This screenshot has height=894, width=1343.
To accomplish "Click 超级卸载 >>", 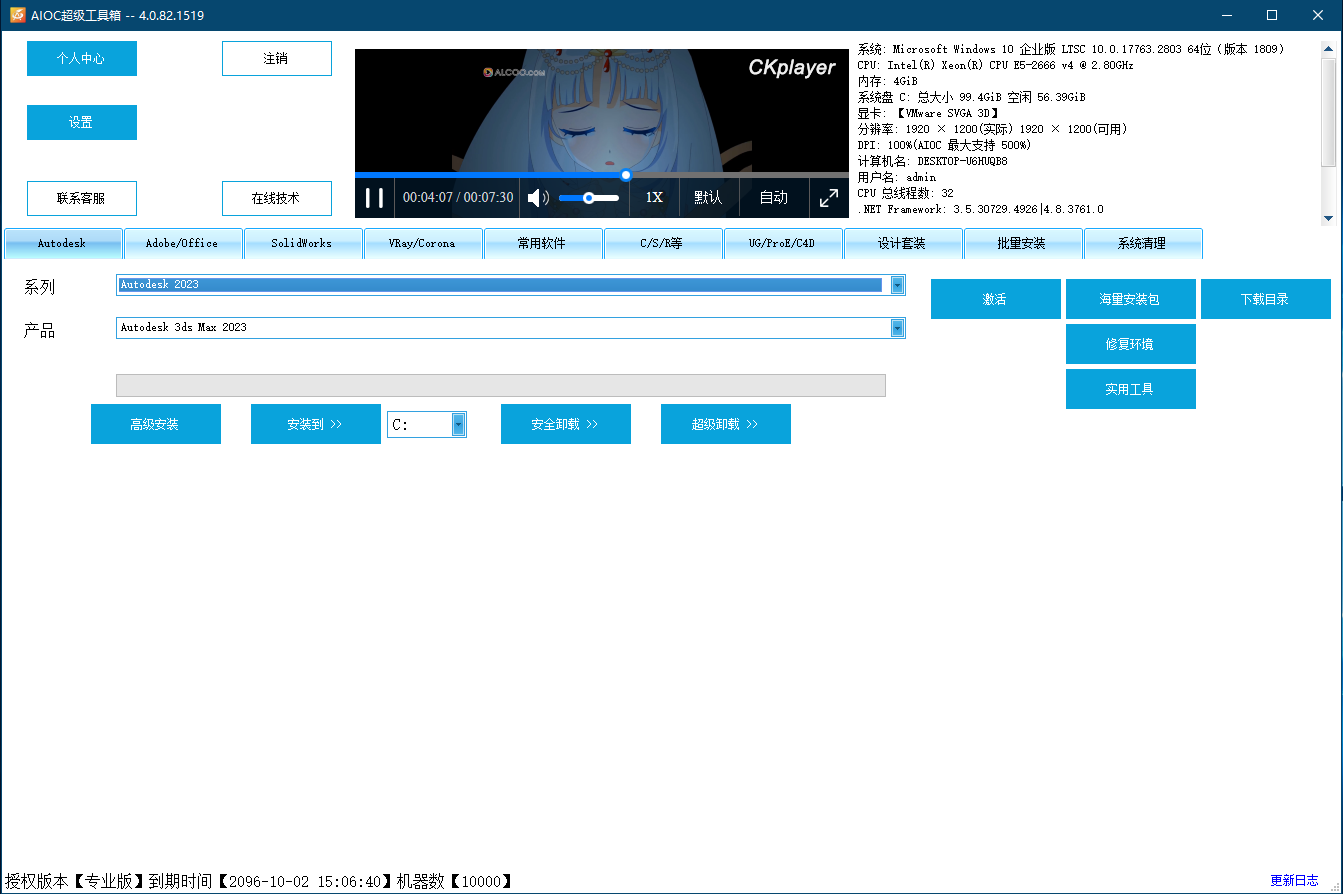I will click(725, 424).
